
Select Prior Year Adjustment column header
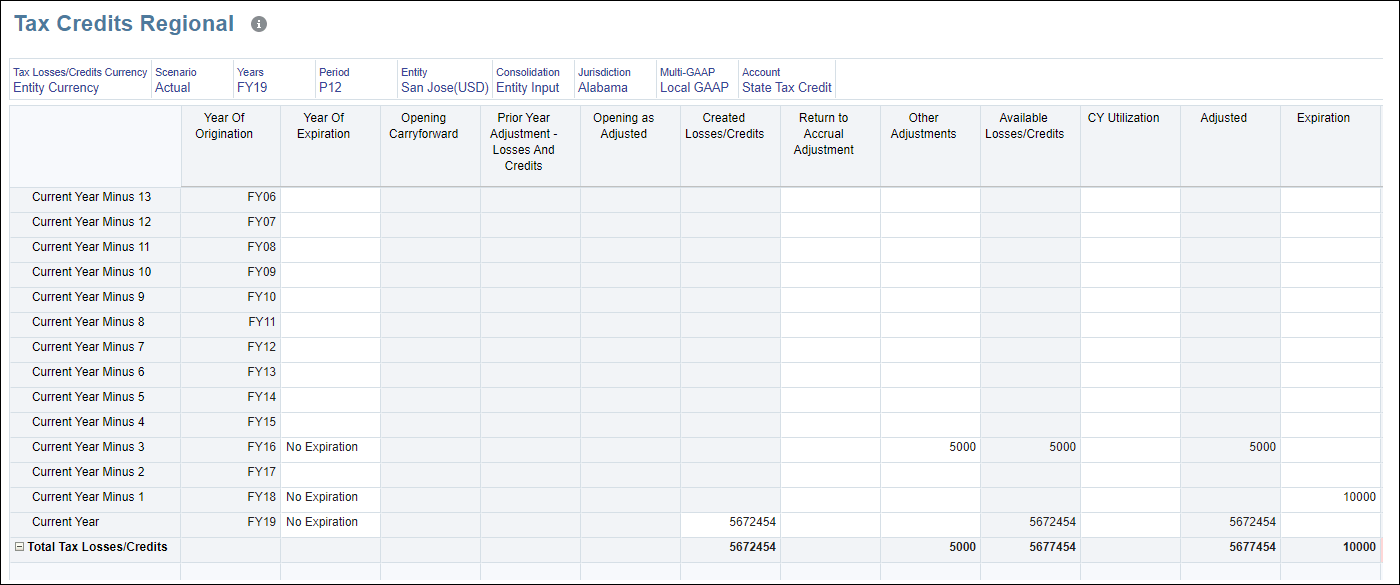point(531,146)
